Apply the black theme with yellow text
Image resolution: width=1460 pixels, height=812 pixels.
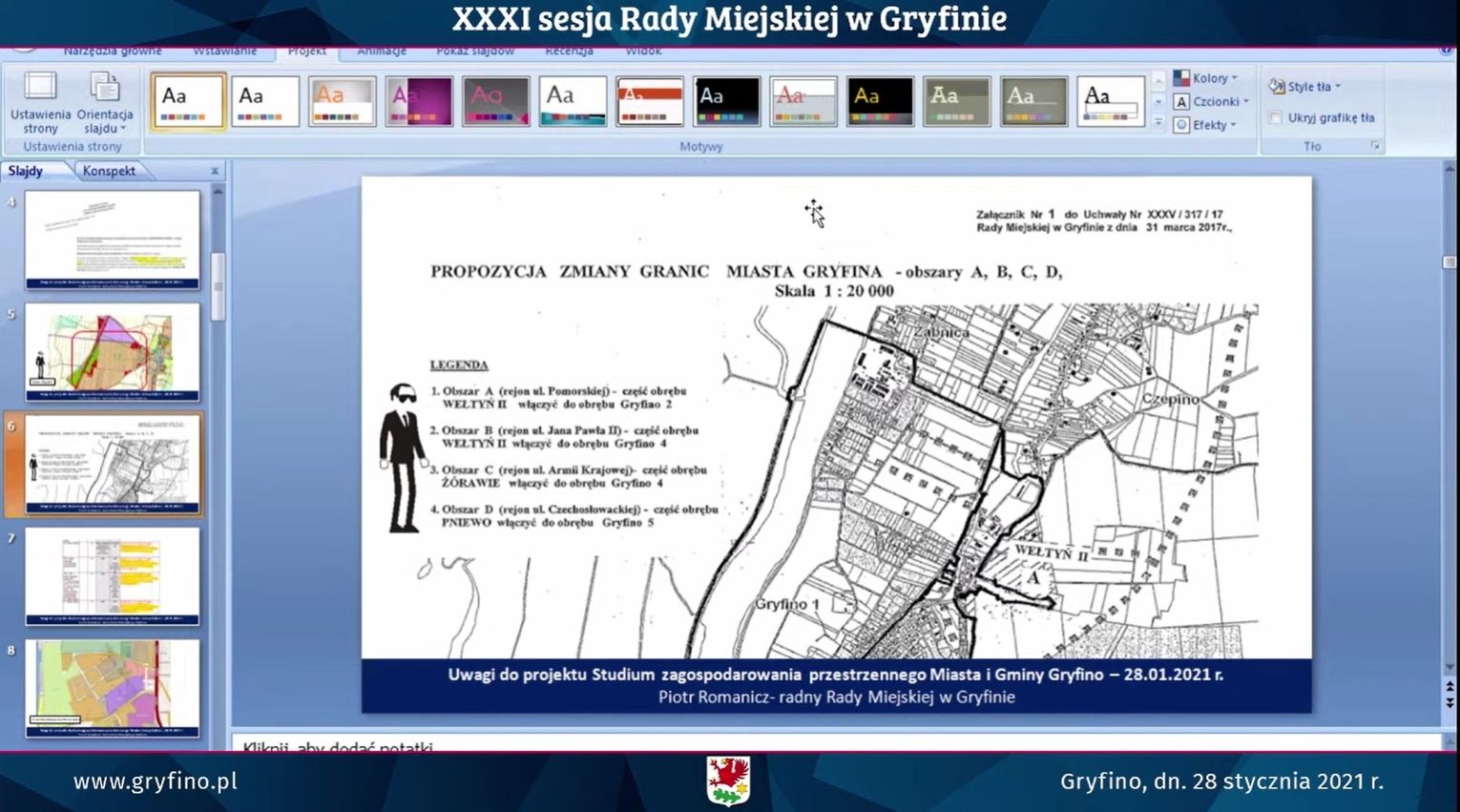[880, 101]
